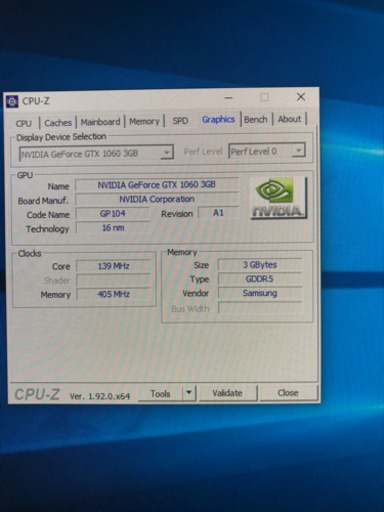Select the GP104 code name value

click(113, 214)
